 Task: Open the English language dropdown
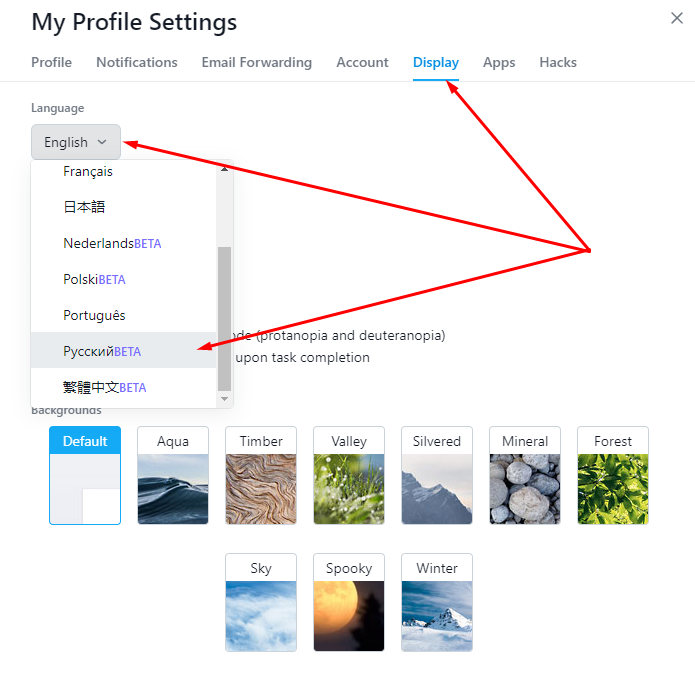(76, 142)
